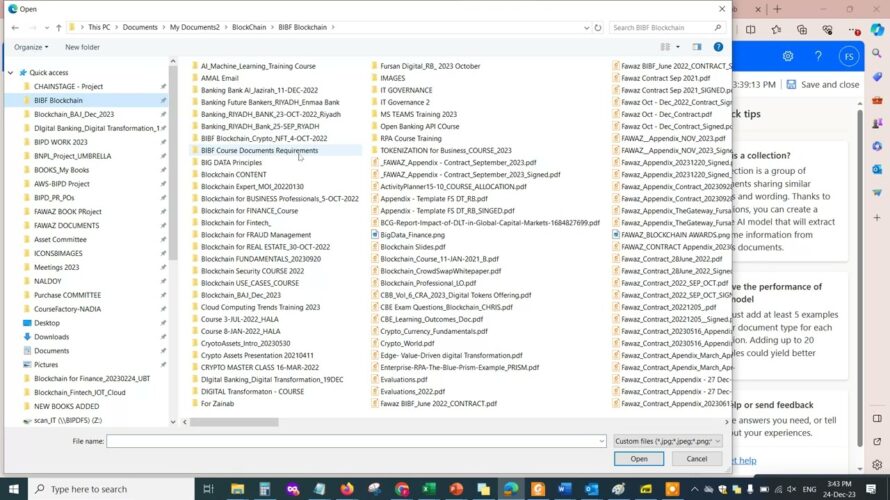Select the IT GOVERNANCE folder
The image size is (890, 500).
[x=406, y=90]
